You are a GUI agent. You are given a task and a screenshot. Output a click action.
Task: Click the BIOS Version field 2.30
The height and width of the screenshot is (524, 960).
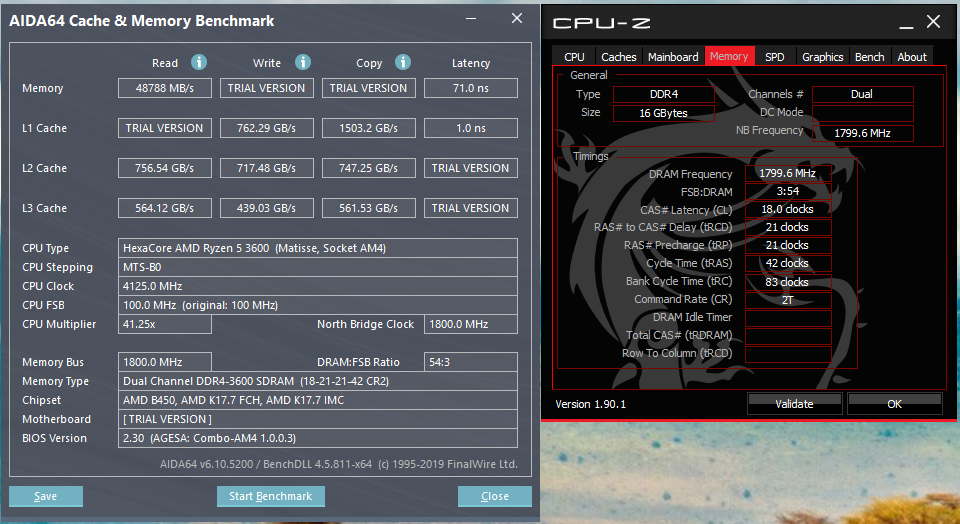(x=318, y=438)
